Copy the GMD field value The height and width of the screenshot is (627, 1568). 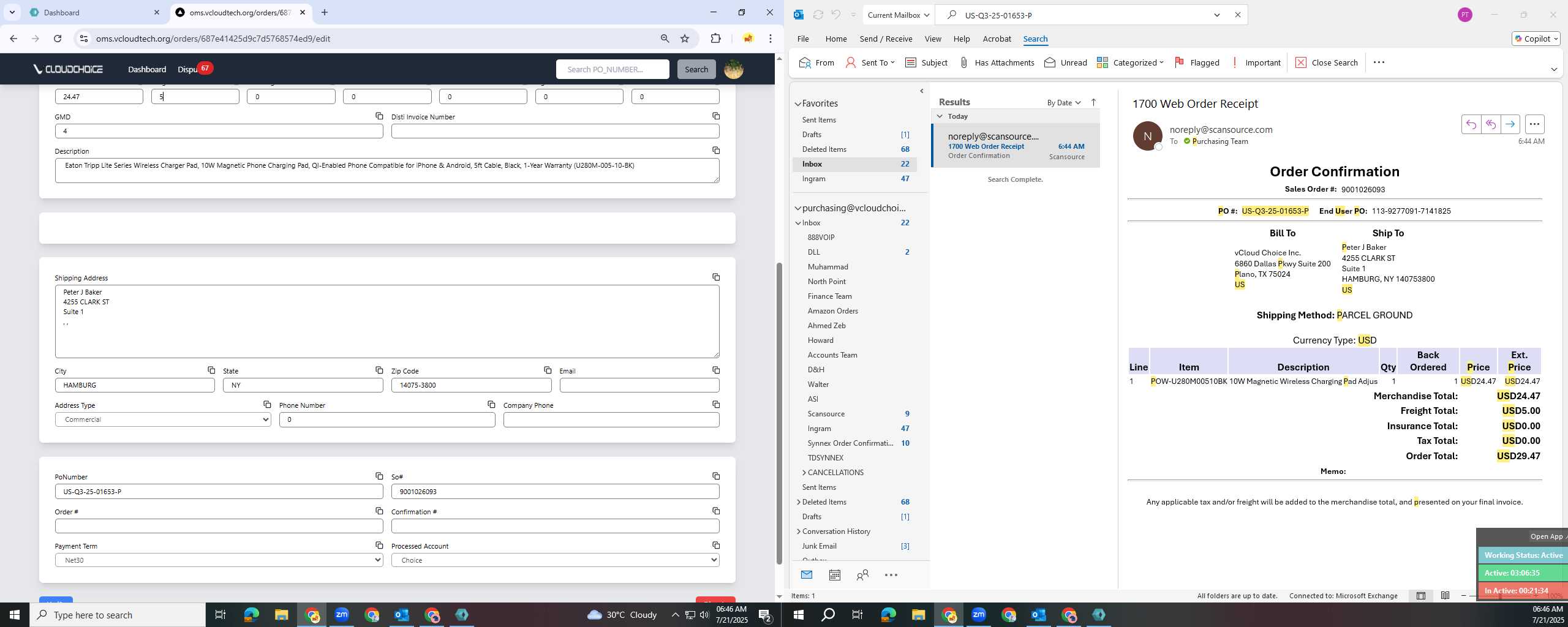tap(379, 116)
